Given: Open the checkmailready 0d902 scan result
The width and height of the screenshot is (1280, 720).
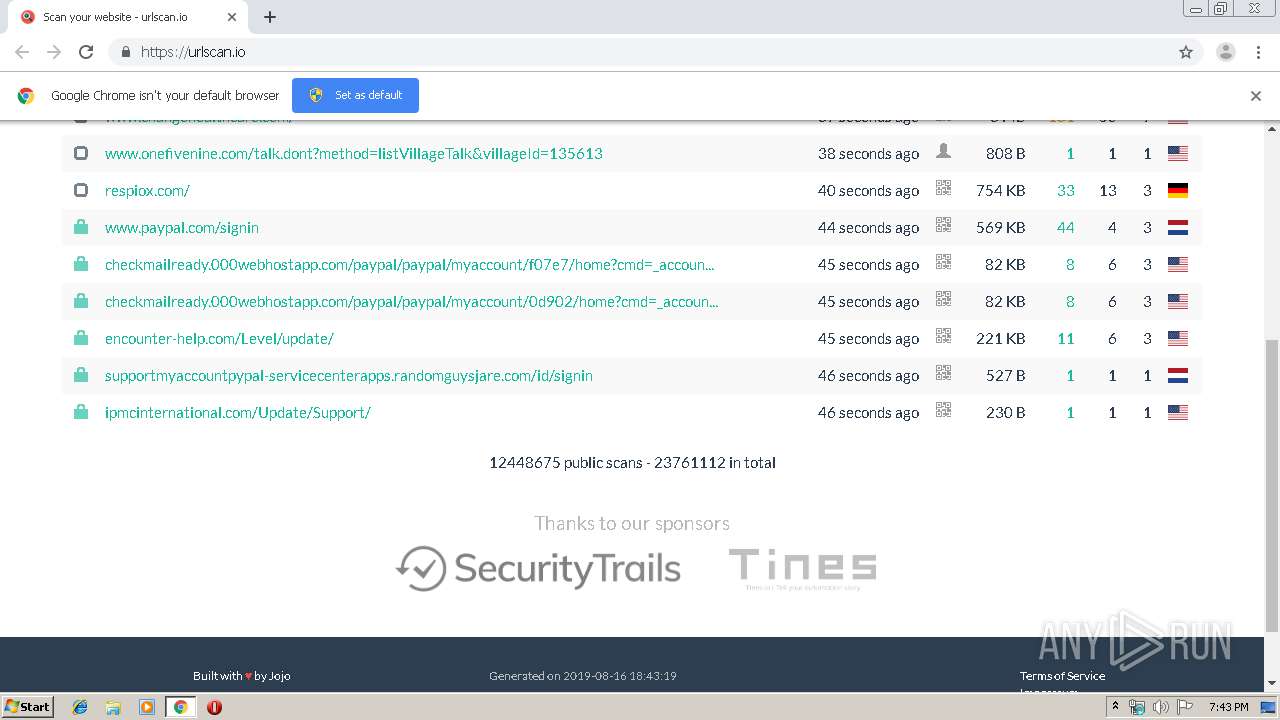Looking at the screenshot, I should (x=412, y=302).
